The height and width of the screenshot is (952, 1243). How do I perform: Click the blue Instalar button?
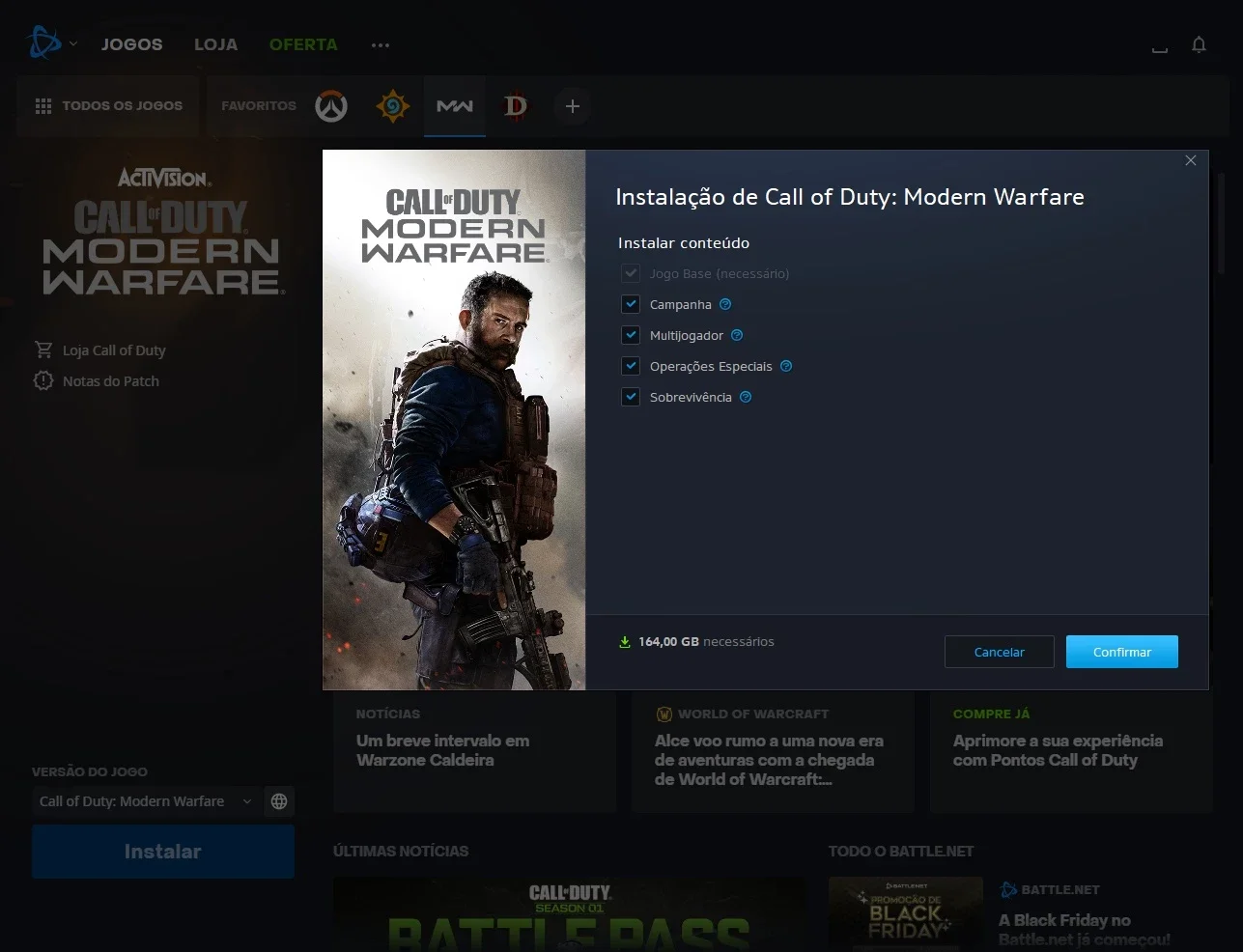163,852
